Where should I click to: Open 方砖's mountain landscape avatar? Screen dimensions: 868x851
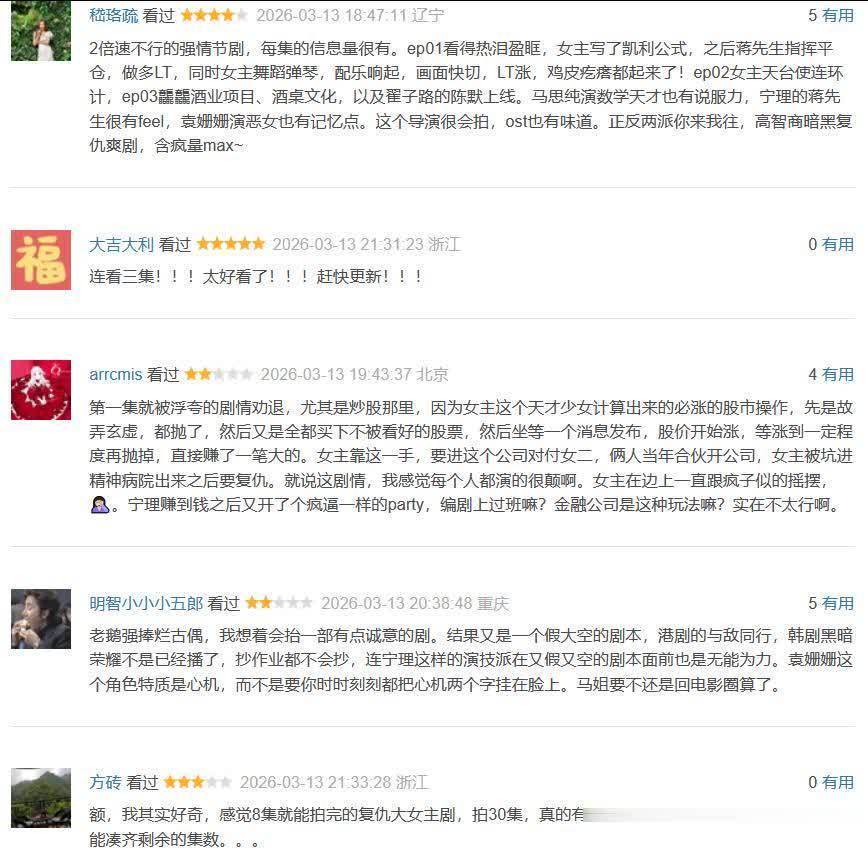pos(41,798)
